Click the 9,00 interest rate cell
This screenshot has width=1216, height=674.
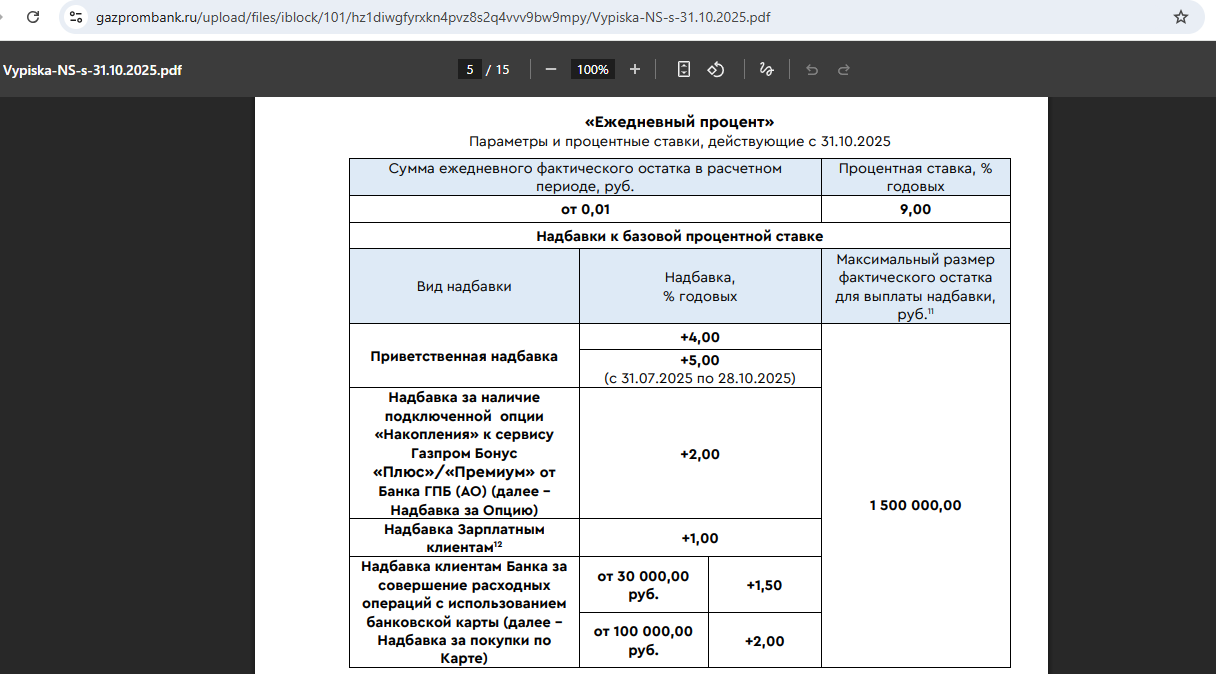pos(915,209)
